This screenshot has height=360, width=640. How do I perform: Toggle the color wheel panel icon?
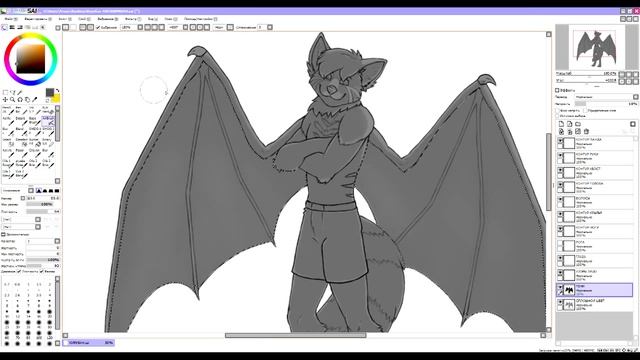click(x=4, y=27)
